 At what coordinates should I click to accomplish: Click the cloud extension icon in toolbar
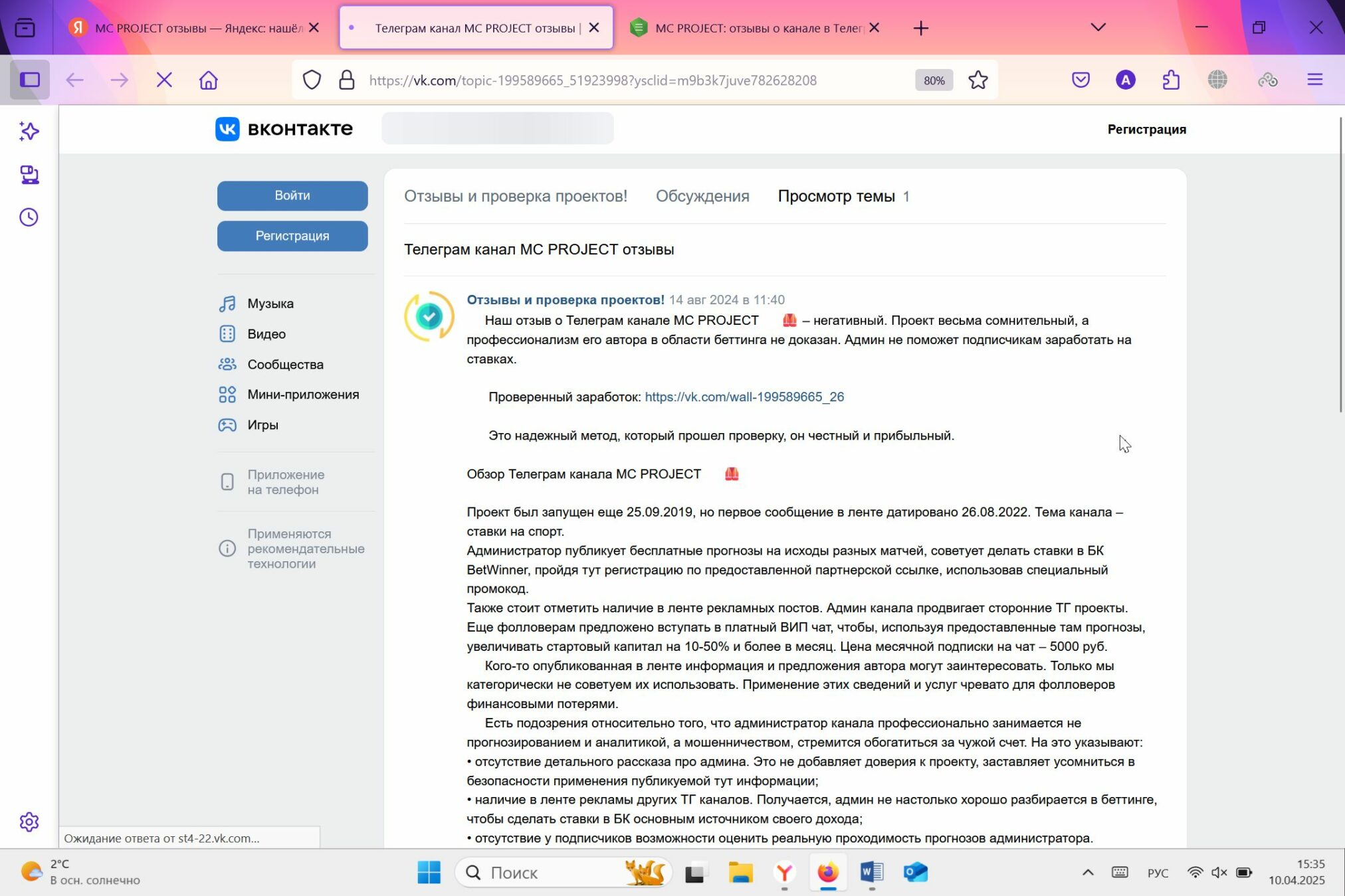(1267, 80)
